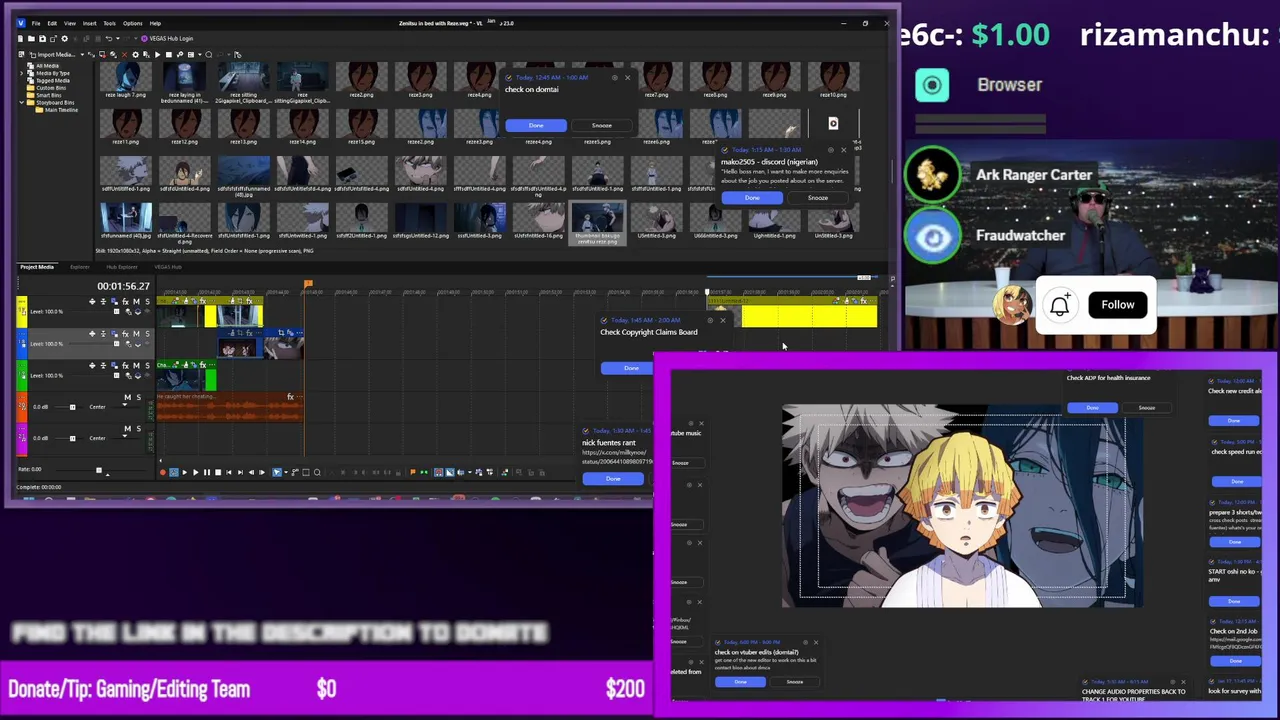Open Project Properties gear in main toolbar

64,38
